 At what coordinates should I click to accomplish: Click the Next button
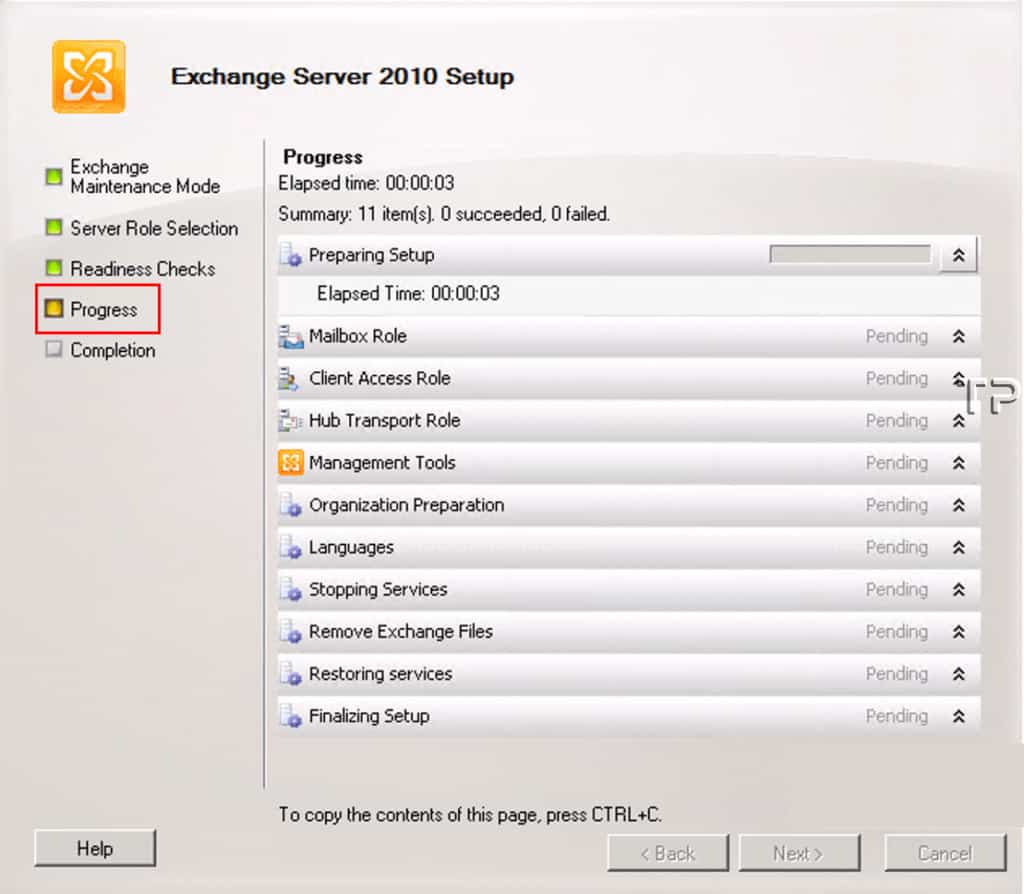point(799,853)
